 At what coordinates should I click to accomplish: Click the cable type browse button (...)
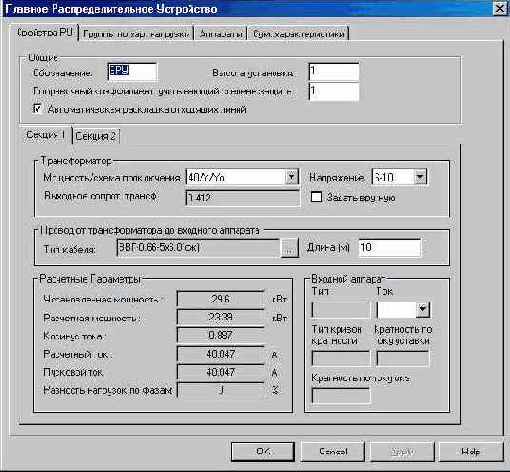[289, 248]
